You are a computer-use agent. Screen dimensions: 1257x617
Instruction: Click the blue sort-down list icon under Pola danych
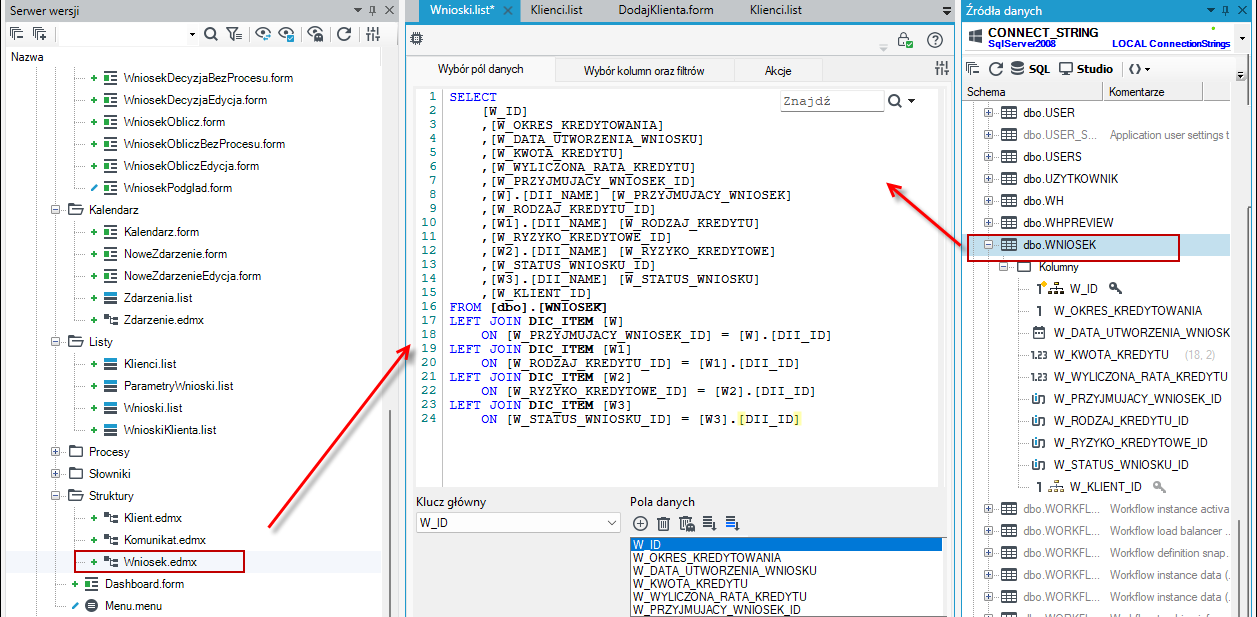(732, 523)
